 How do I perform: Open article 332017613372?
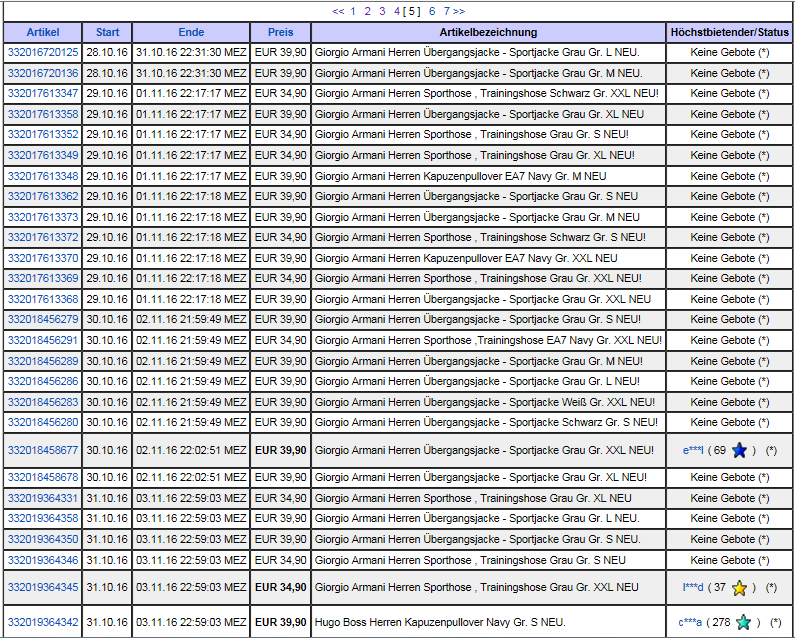click(43, 237)
